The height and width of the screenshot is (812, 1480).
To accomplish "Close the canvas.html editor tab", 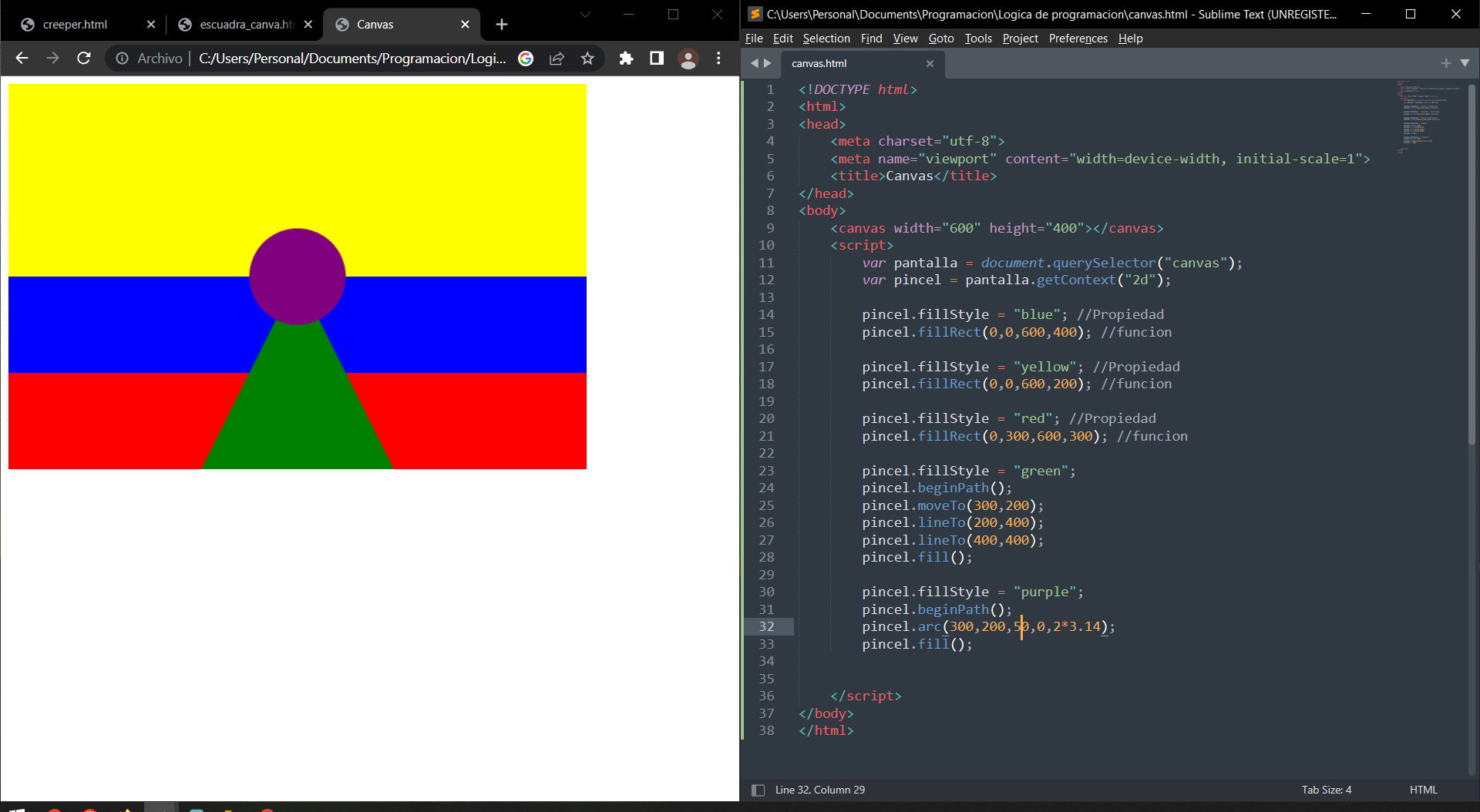I will 930,64.
